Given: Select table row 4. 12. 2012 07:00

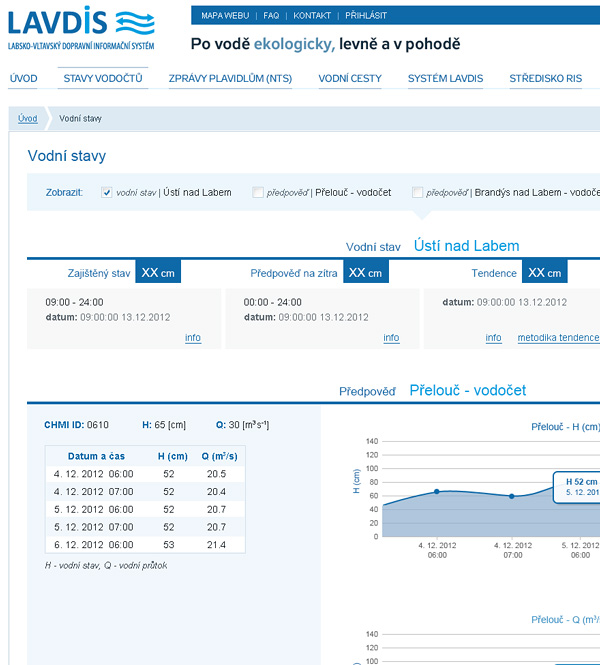Looking at the screenshot, I should (x=145, y=492).
